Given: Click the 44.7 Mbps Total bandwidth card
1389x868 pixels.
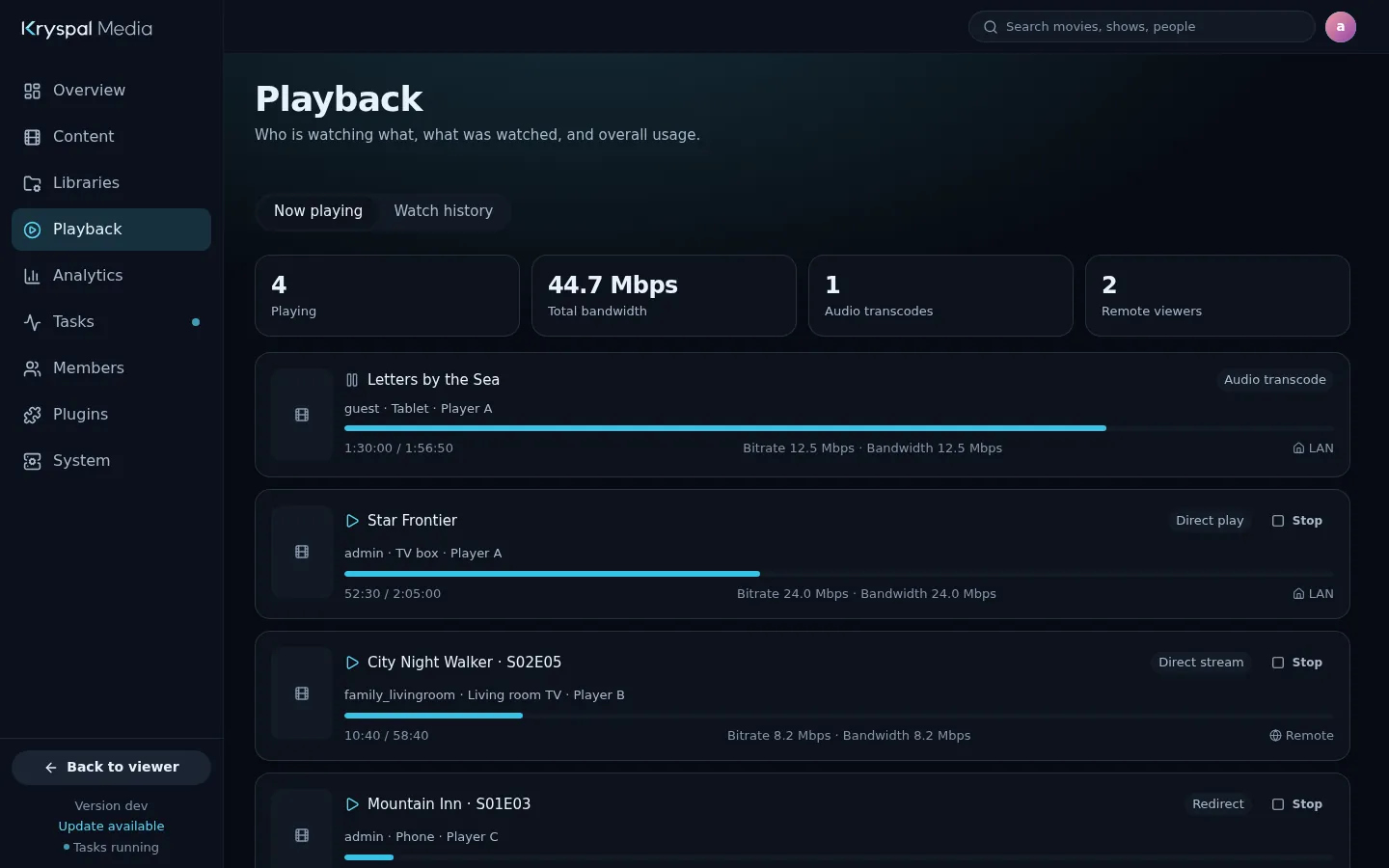Looking at the screenshot, I should click(664, 295).
